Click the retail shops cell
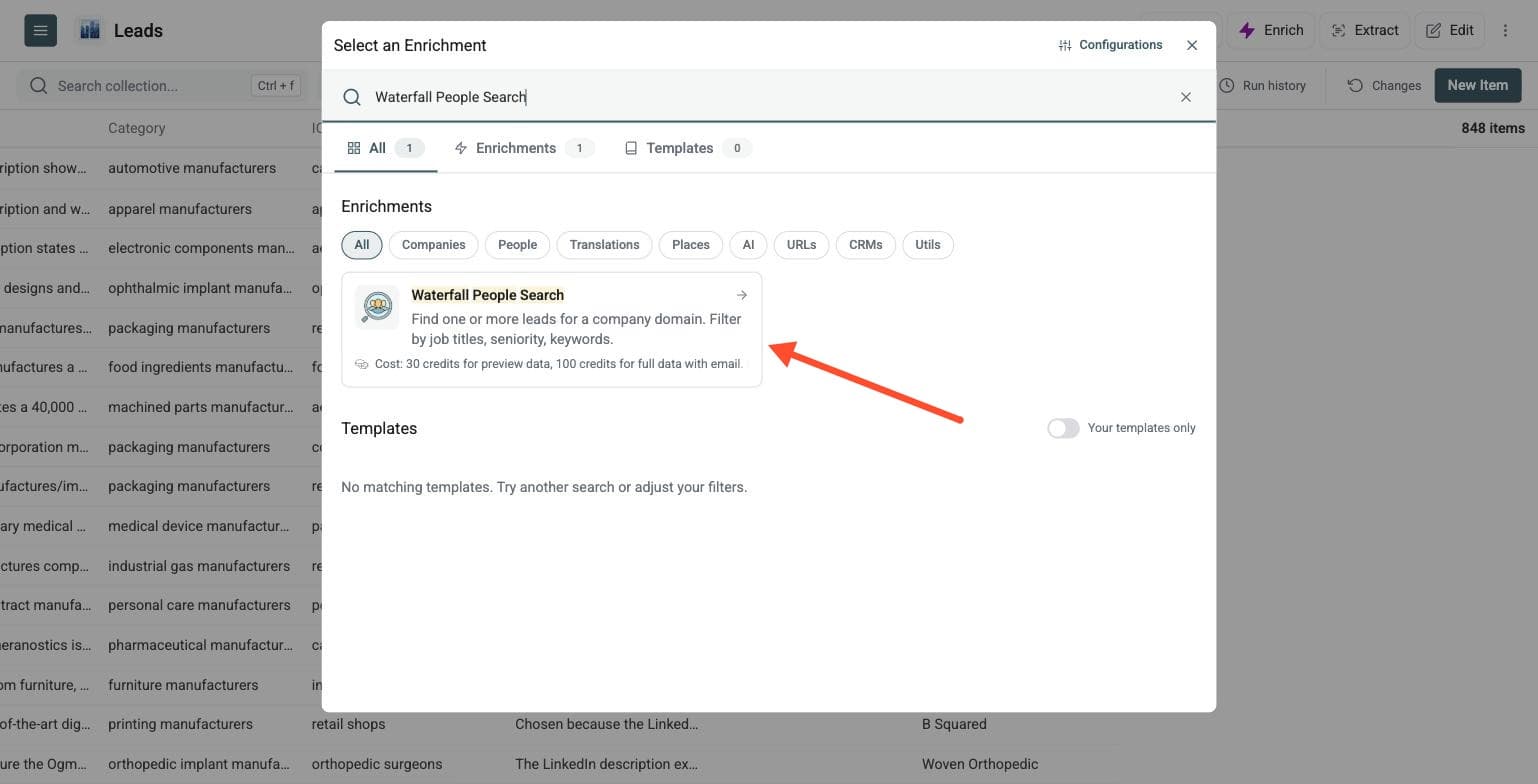Screen dimensions: 1538x784 point(348,724)
